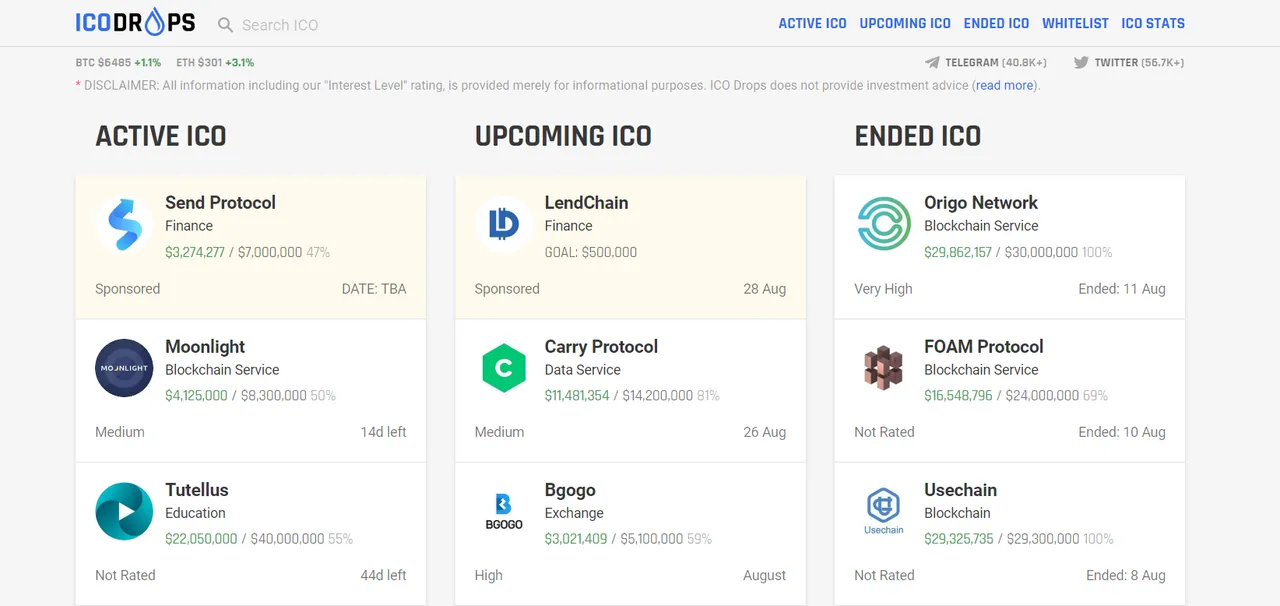Click Send Protocol's $3,274,277 raised amount

point(195,252)
